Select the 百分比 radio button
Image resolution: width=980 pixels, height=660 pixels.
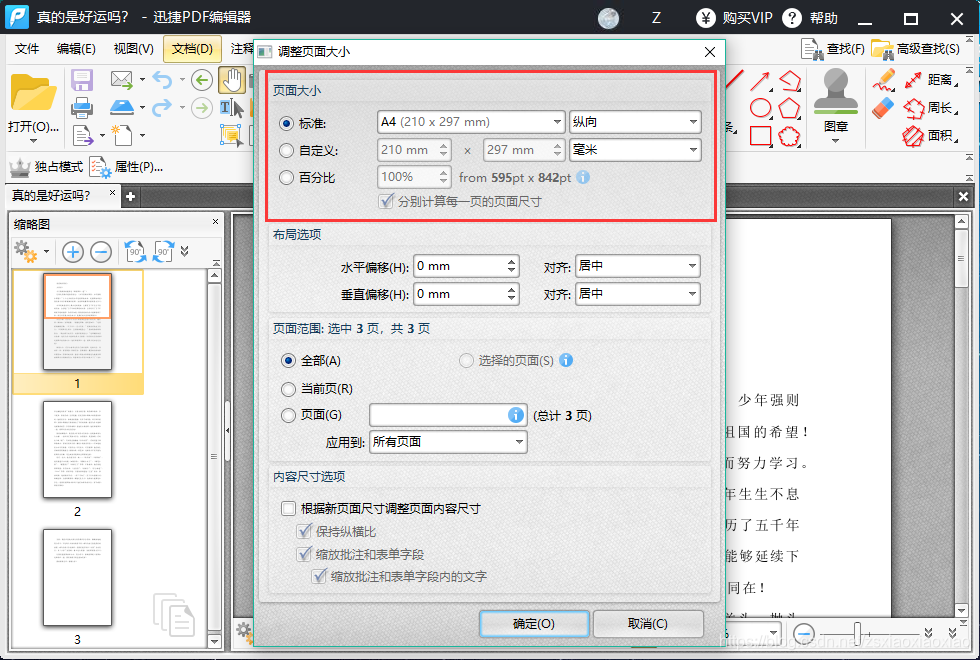(286, 178)
